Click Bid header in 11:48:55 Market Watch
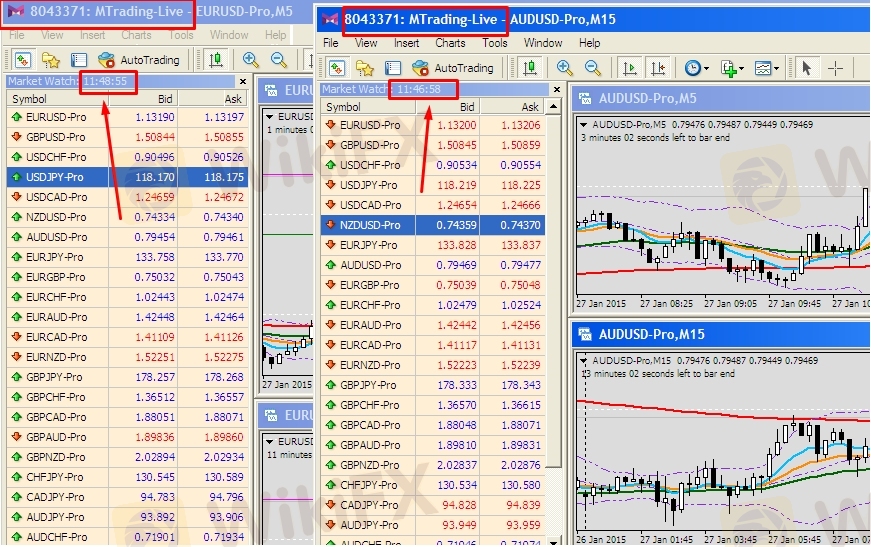Screen dimensions: 871x547 143,99
